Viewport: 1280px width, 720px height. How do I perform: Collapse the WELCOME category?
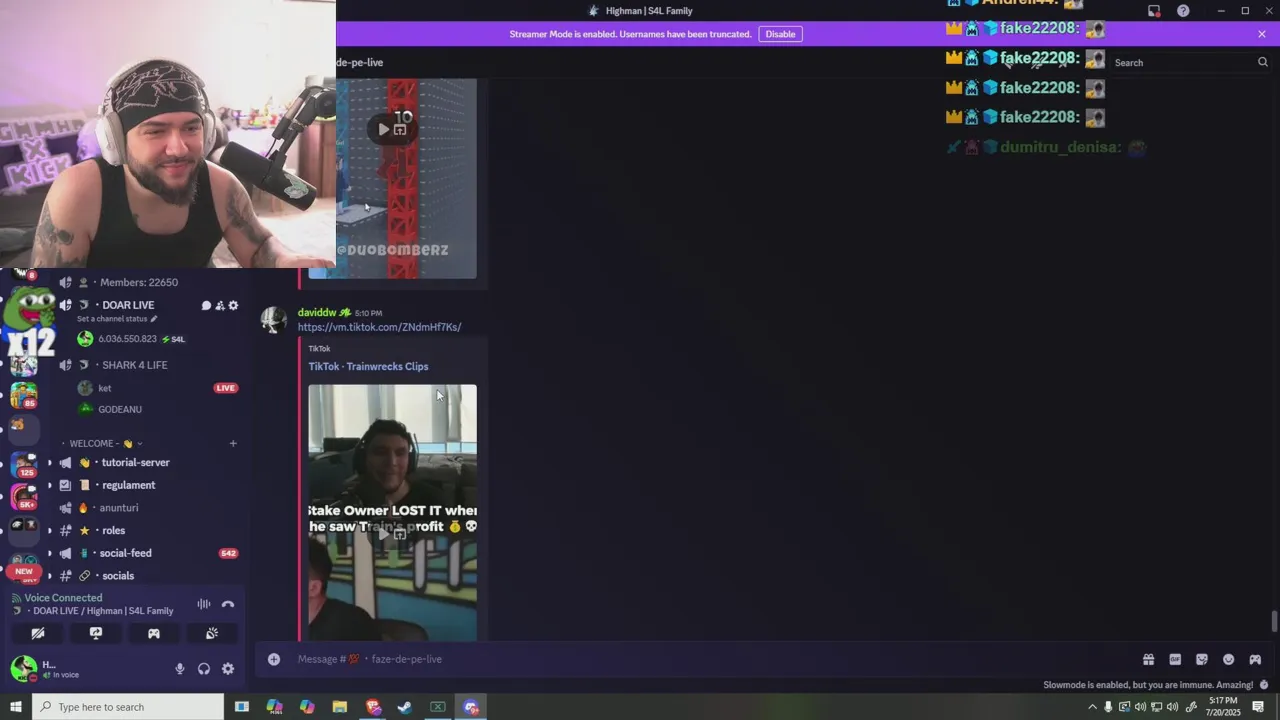(106, 443)
